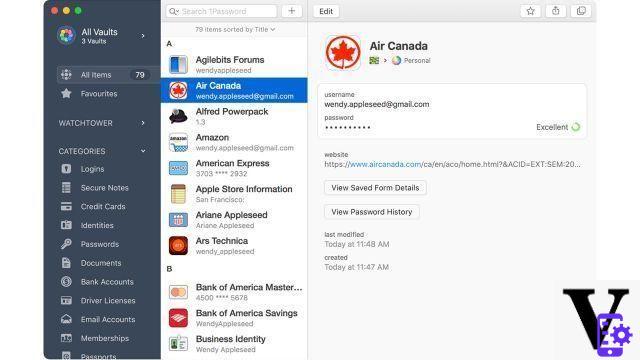Open the Bank Accounts category label
The height and width of the screenshot is (360, 640).
107,282
